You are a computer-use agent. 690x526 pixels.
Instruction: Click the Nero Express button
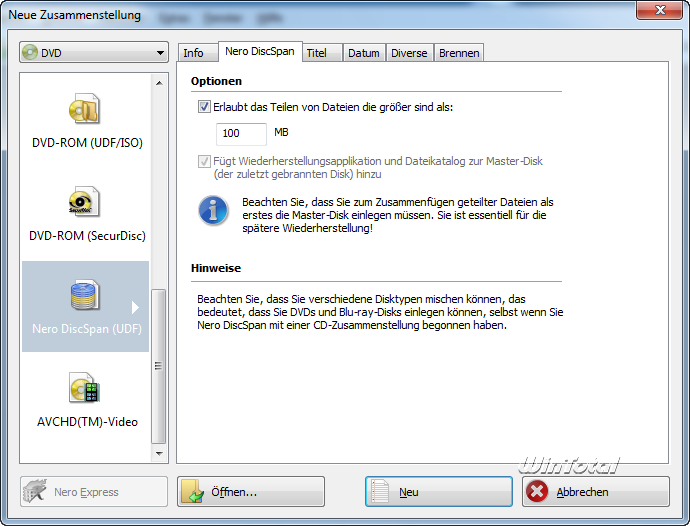pos(94,491)
